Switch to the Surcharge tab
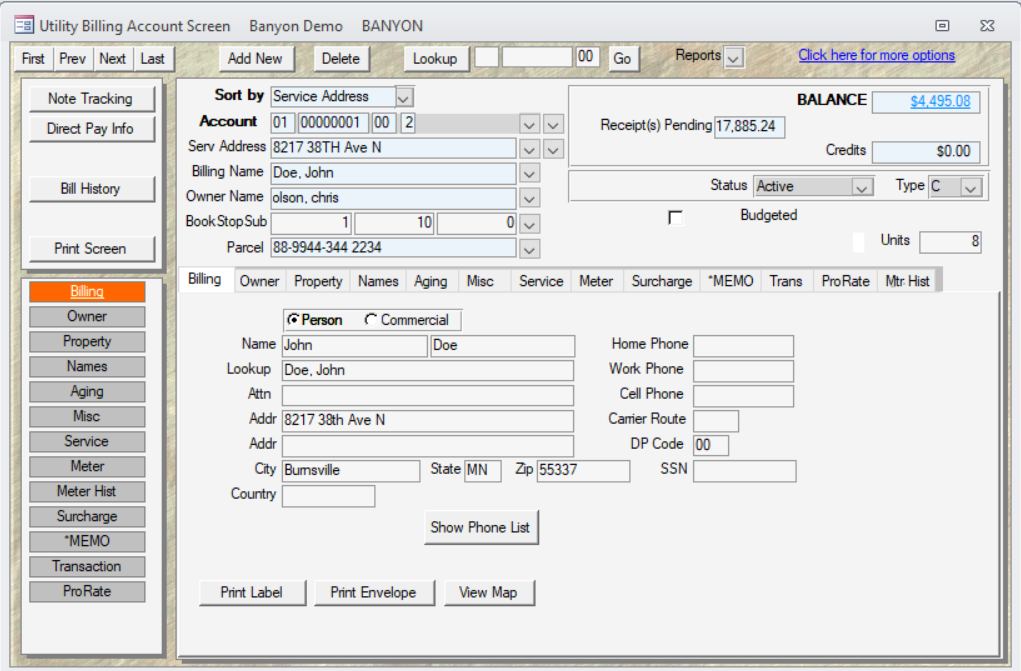Image resolution: width=1021 pixels, height=671 pixels. 662,281
